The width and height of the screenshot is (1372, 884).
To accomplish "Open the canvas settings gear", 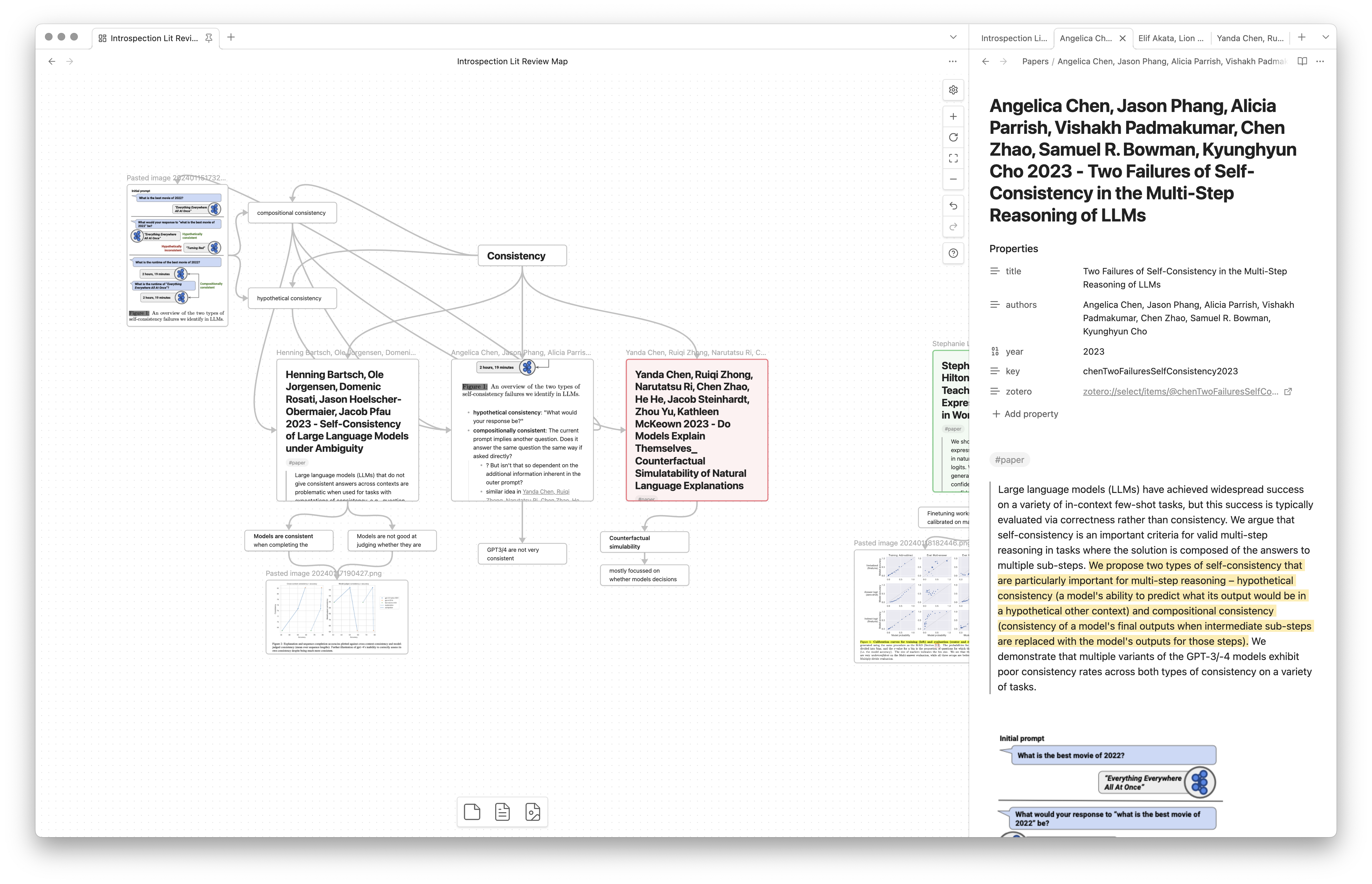I will pyautogui.click(x=953, y=90).
